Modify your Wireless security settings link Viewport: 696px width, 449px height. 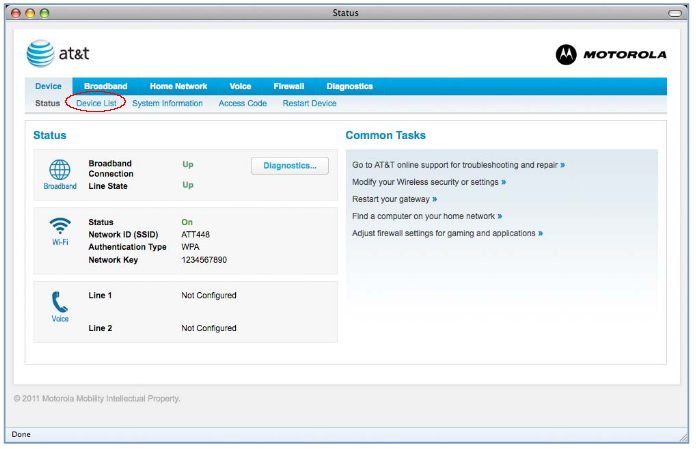(x=428, y=182)
